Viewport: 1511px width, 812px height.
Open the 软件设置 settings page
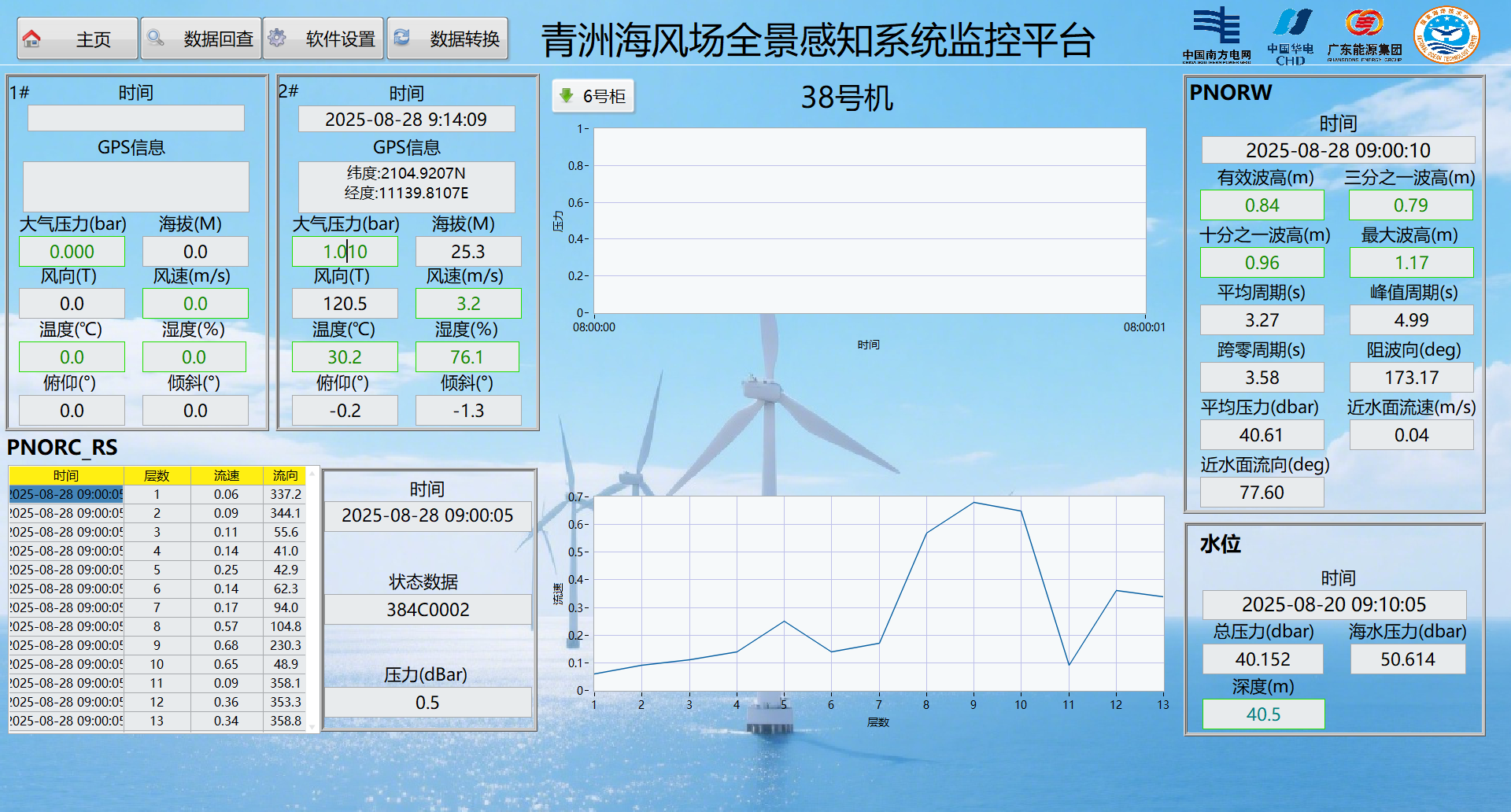pyautogui.click(x=323, y=39)
